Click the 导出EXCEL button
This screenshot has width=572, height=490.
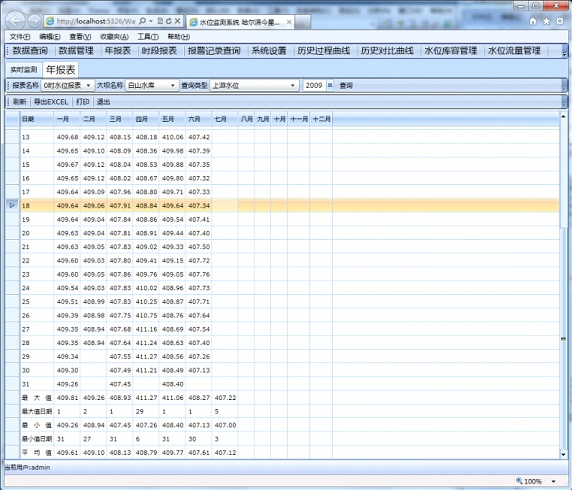click(51, 102)
